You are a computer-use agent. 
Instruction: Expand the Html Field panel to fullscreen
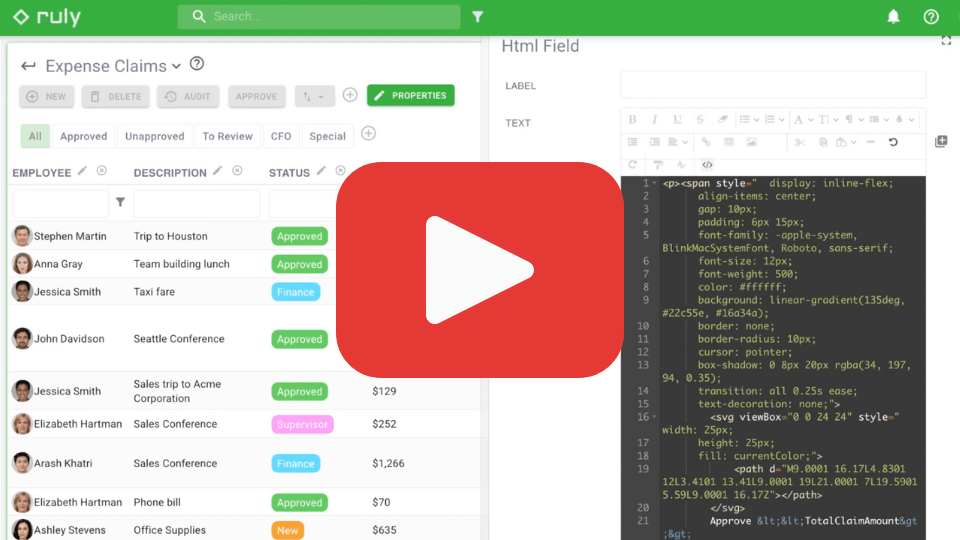(946, 40)
